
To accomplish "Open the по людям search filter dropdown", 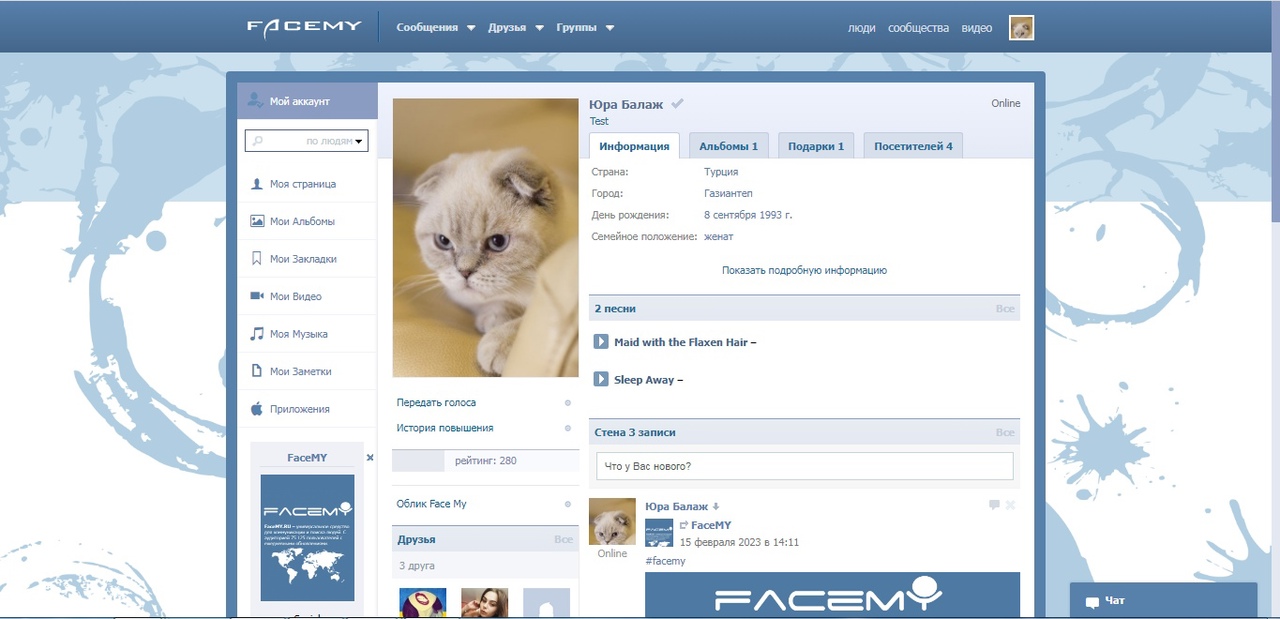I will point(359,142).
